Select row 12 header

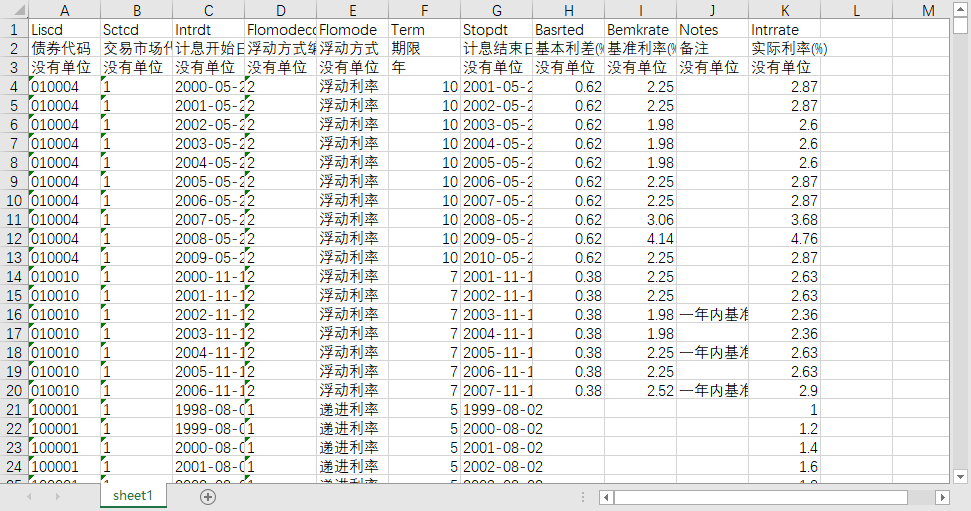(x=14, y=238)
